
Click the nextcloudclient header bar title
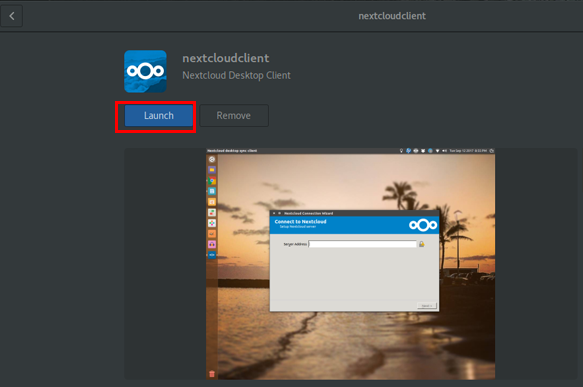point(392,16)
